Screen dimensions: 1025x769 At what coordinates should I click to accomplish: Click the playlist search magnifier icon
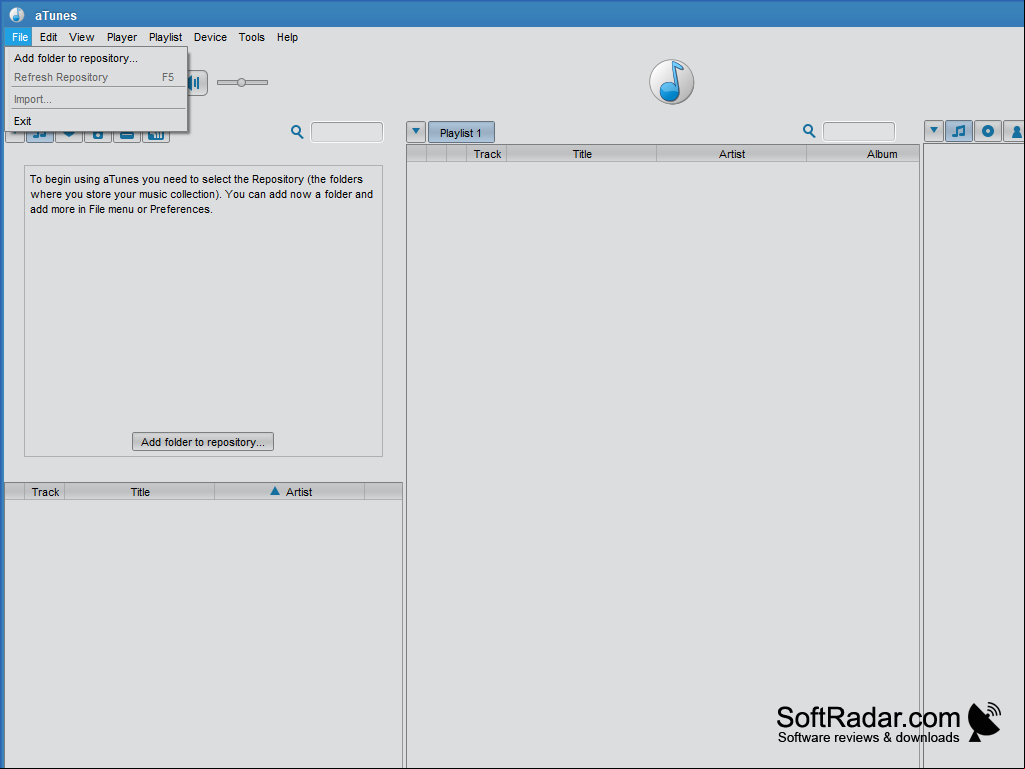click(x=809, y=131)
